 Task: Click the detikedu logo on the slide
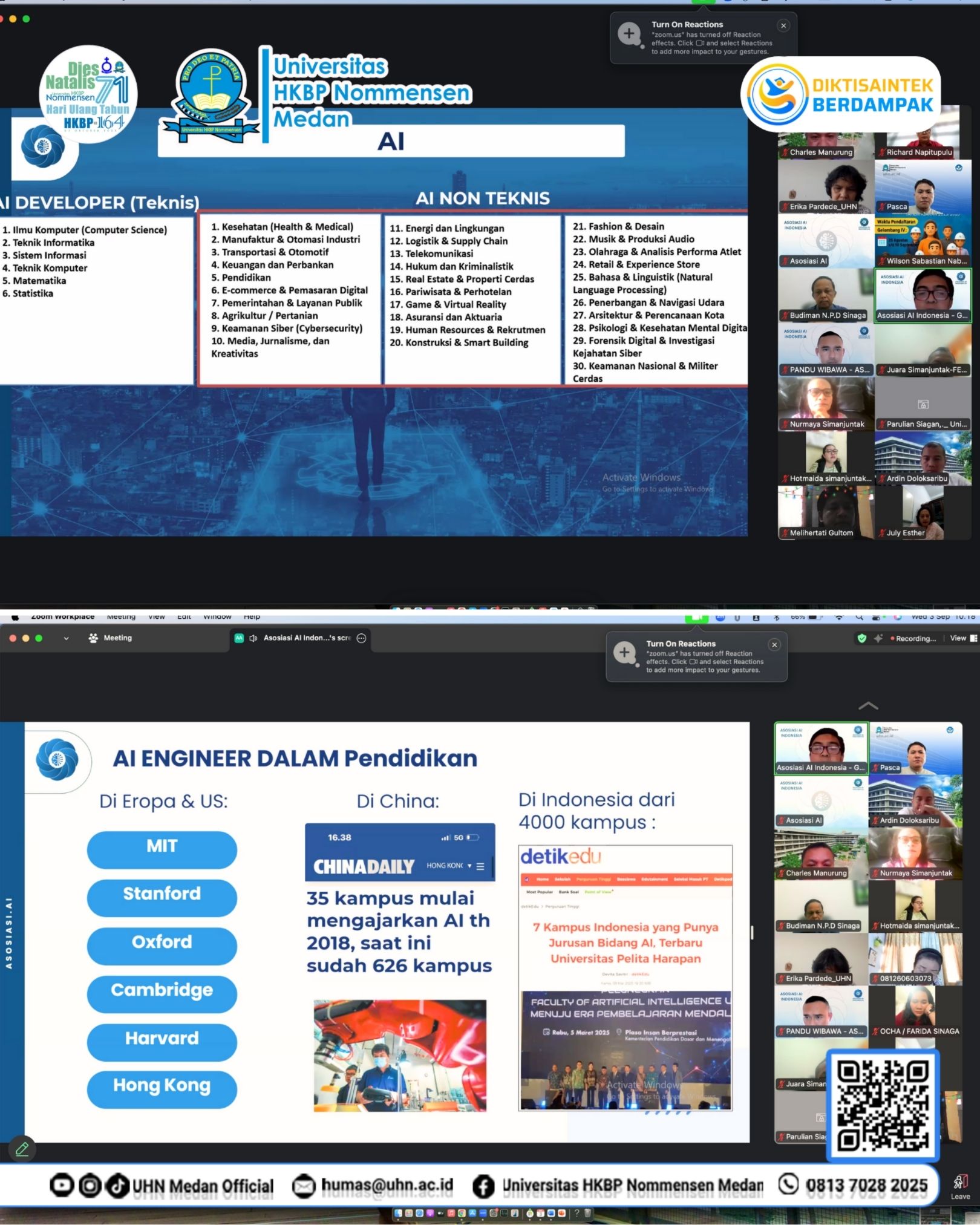pos(561,857)
